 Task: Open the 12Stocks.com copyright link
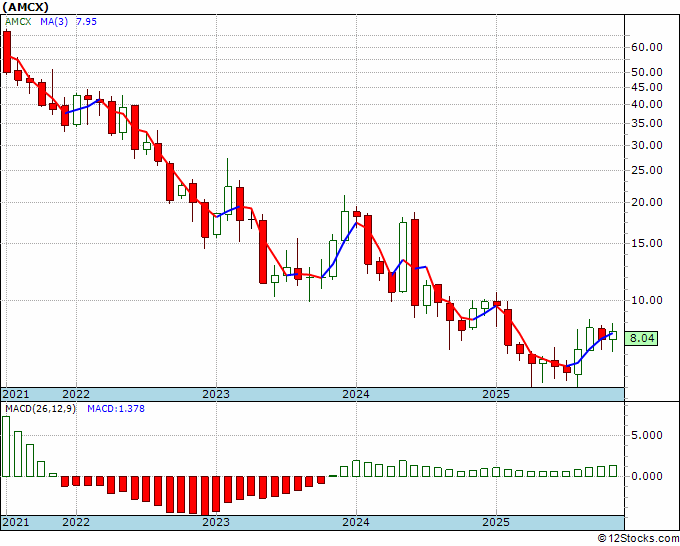click(638, 539)
